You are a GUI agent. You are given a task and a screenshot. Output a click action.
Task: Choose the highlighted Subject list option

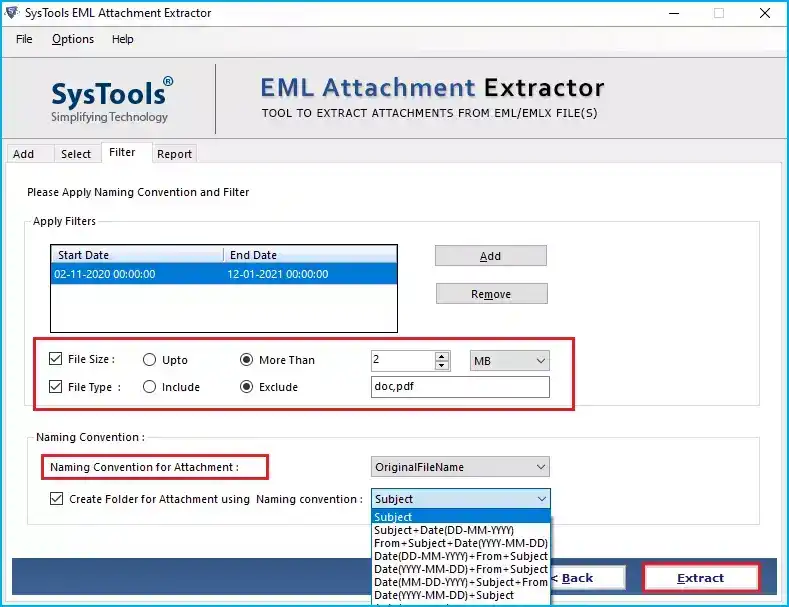461,517
